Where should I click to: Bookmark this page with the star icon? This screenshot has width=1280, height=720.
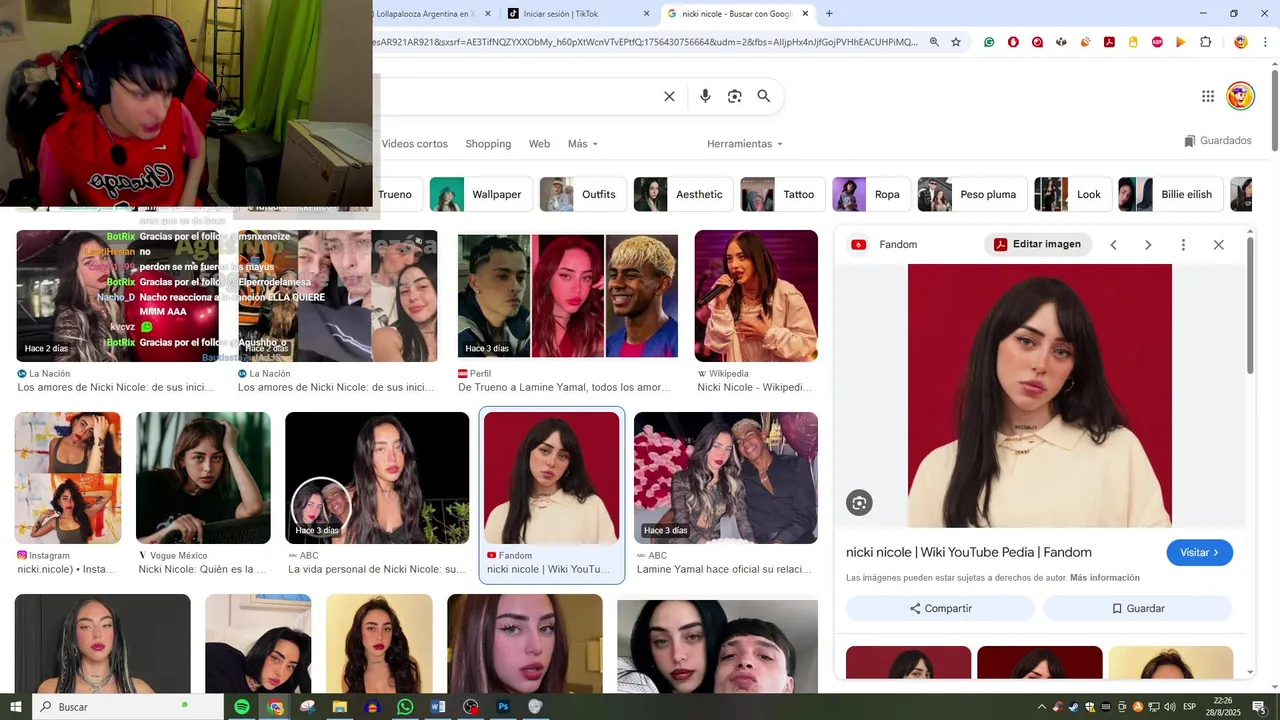(x=956, y=42)
